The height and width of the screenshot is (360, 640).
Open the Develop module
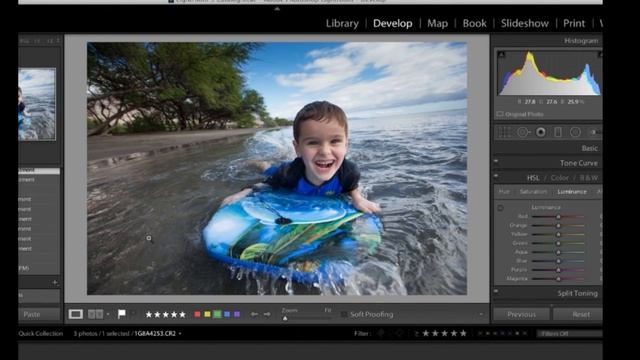(393, 24)
